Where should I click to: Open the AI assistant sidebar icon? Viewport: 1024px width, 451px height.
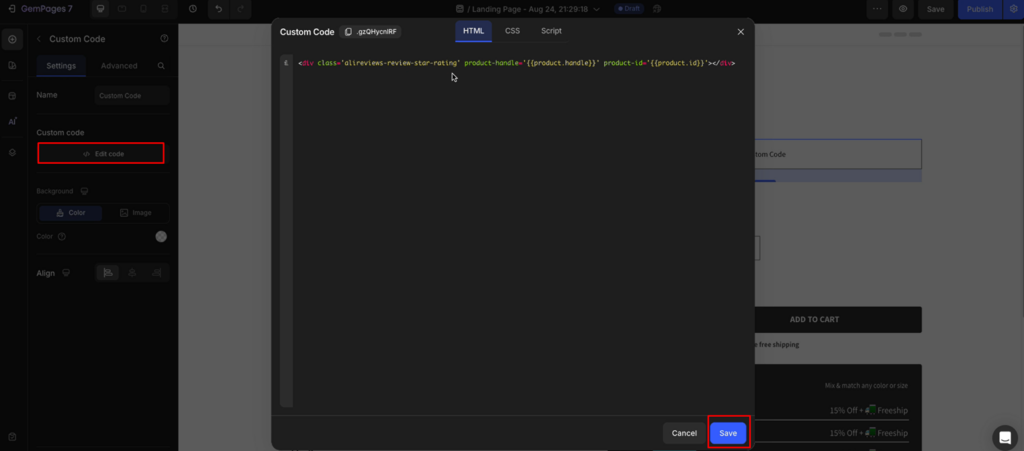click(12, 121)
